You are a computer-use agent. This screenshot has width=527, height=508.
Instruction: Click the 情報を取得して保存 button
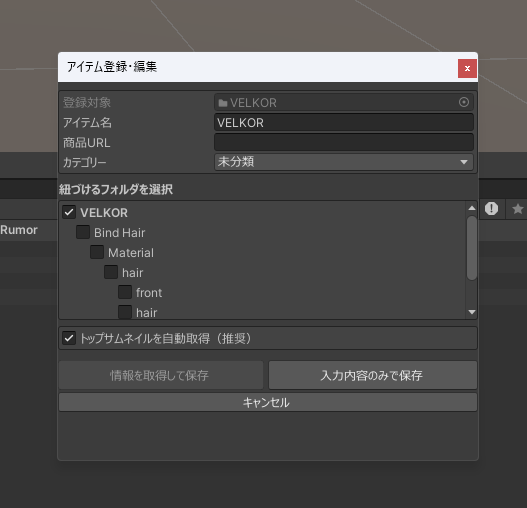(x=161, y=375)
